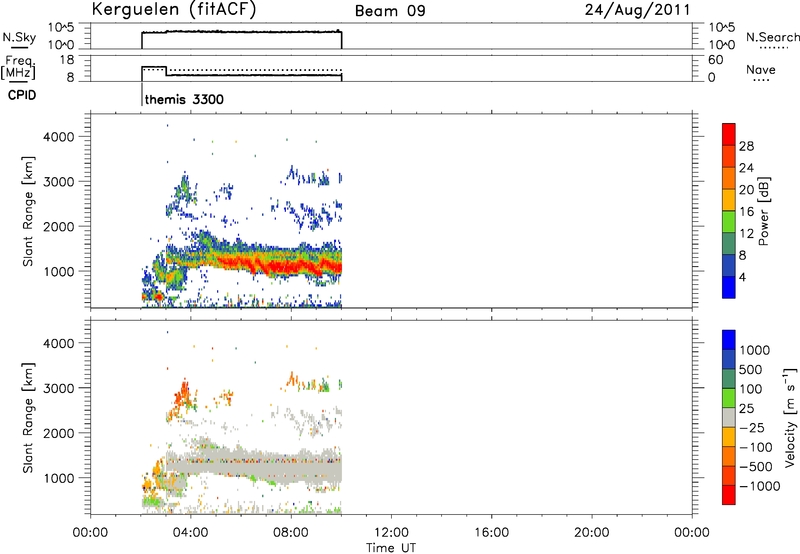Click the 12:00 time axis label
800x554 pixels.
[x=391, y=533]
